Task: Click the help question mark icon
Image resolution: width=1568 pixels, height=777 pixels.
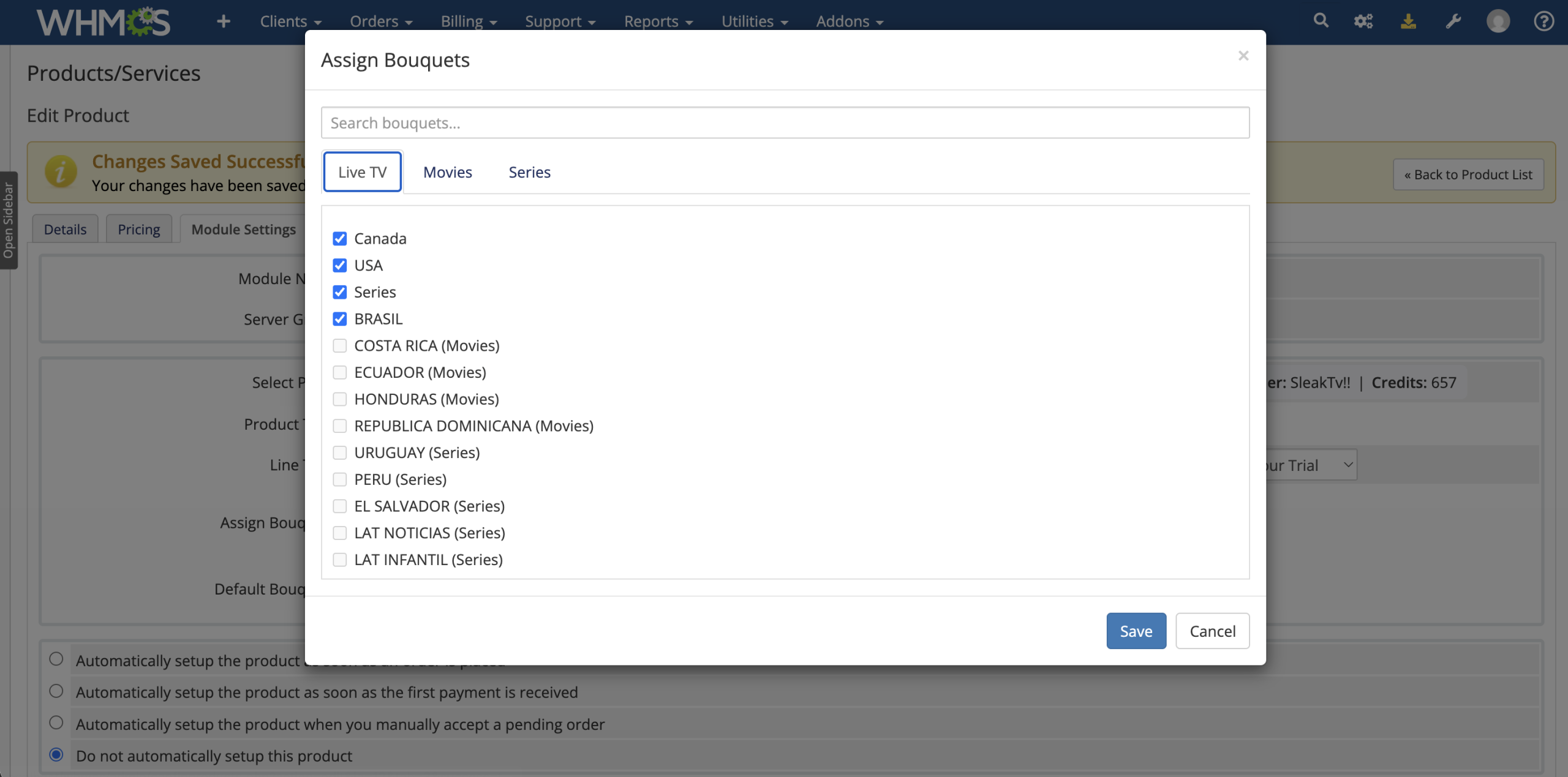Action: [x=1543, y=21]
